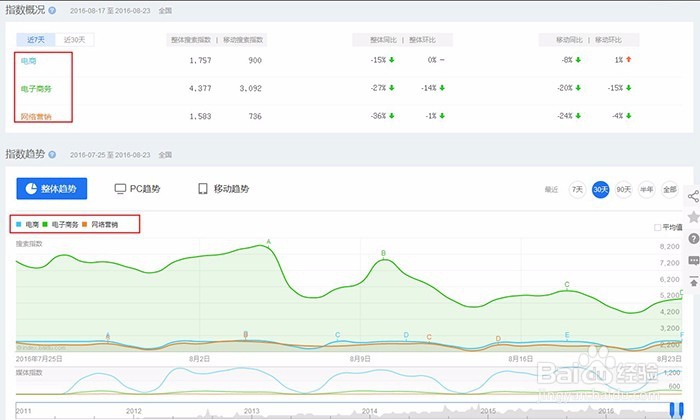Click the timeline range slider handle

pos(676,410)
